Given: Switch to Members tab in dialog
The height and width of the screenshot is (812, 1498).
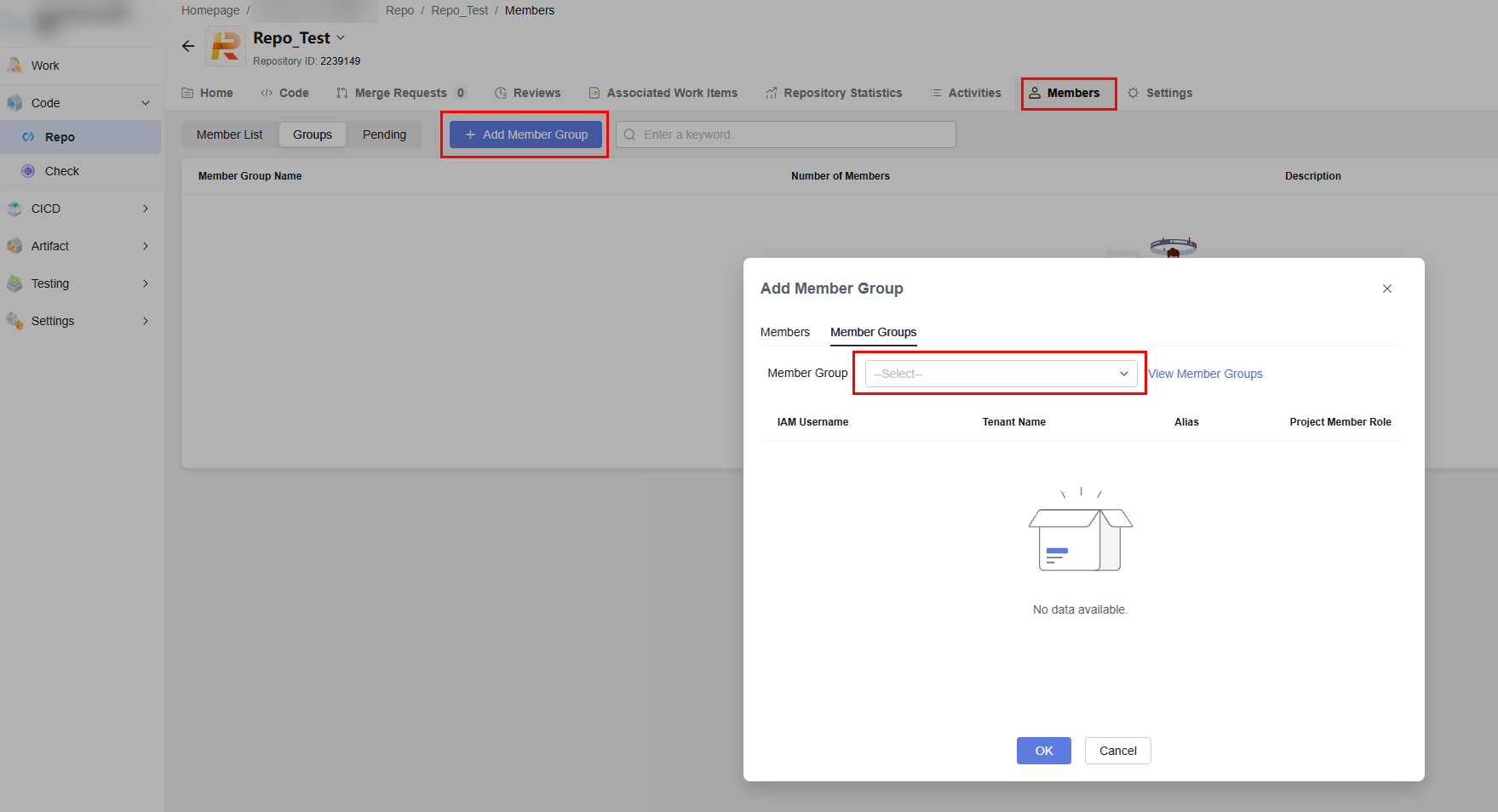Looking at the screenshot, I should tap(785, 332).
